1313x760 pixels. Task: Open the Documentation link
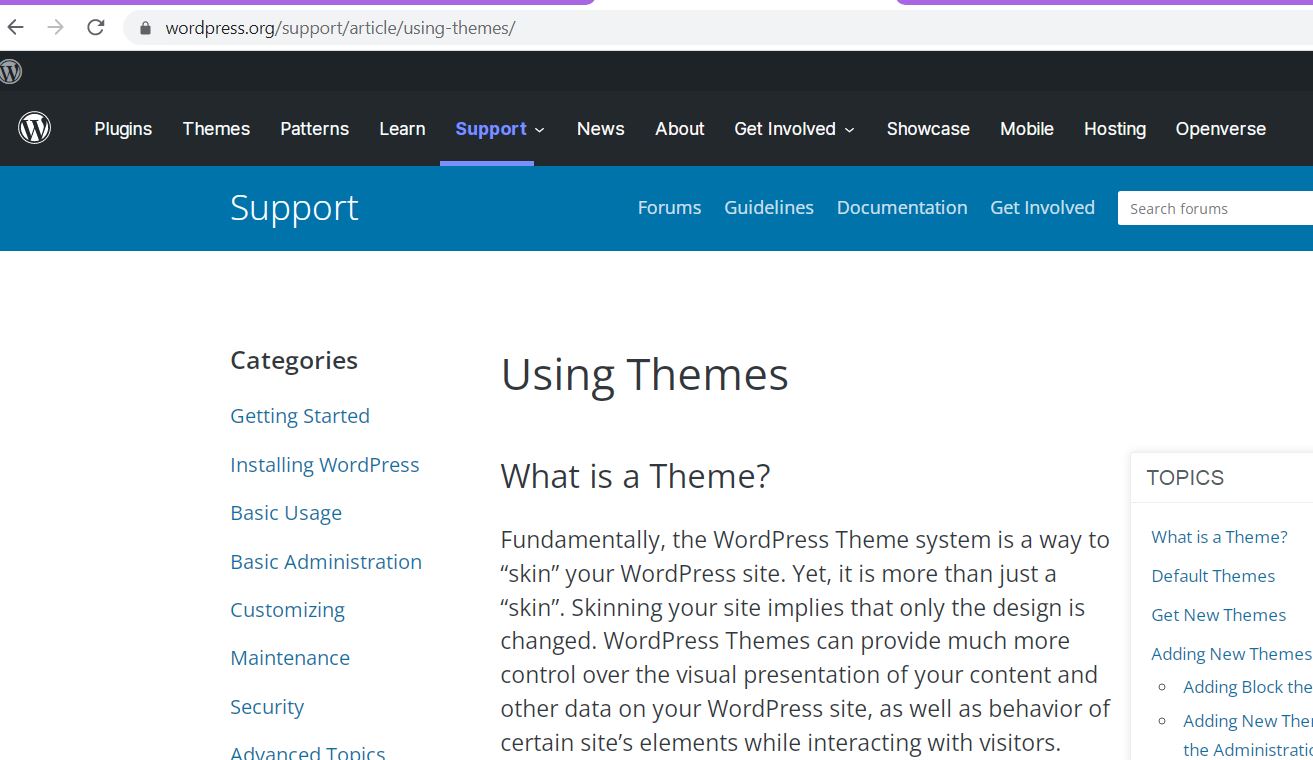[x=901, y=207]
